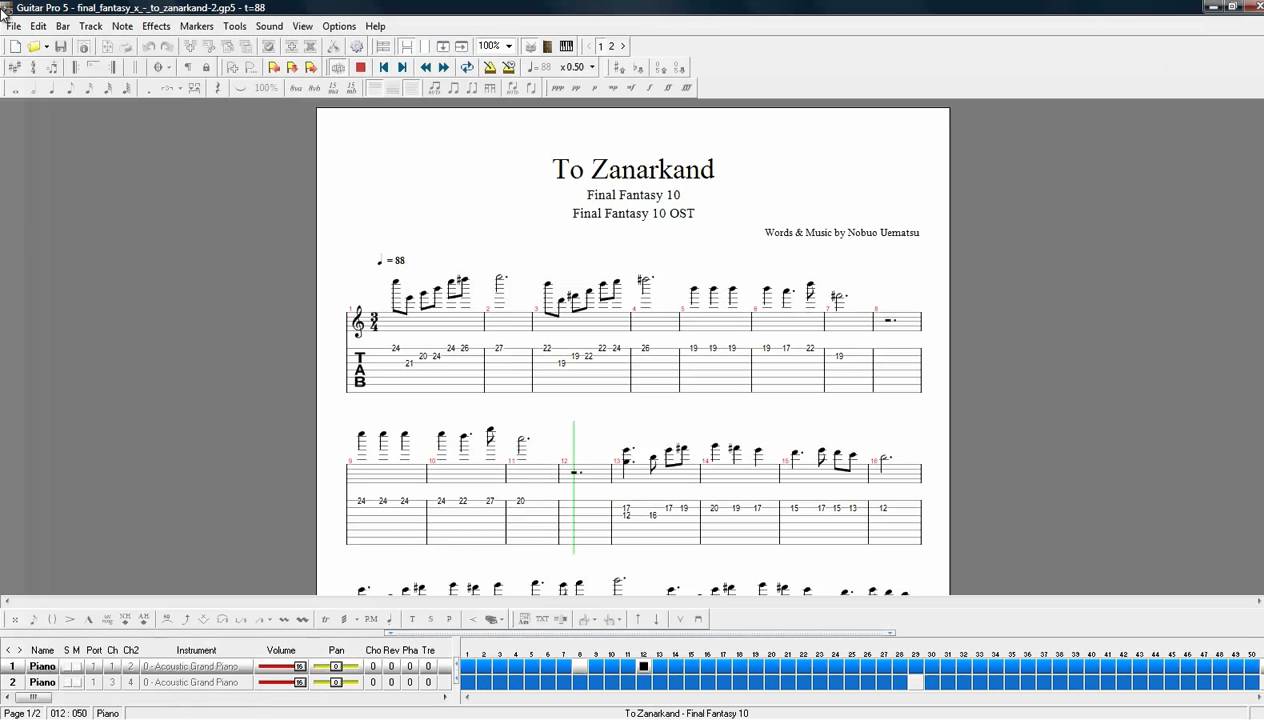Select eighth note duration
This screenshot has width=1264, height=720.
70,88
